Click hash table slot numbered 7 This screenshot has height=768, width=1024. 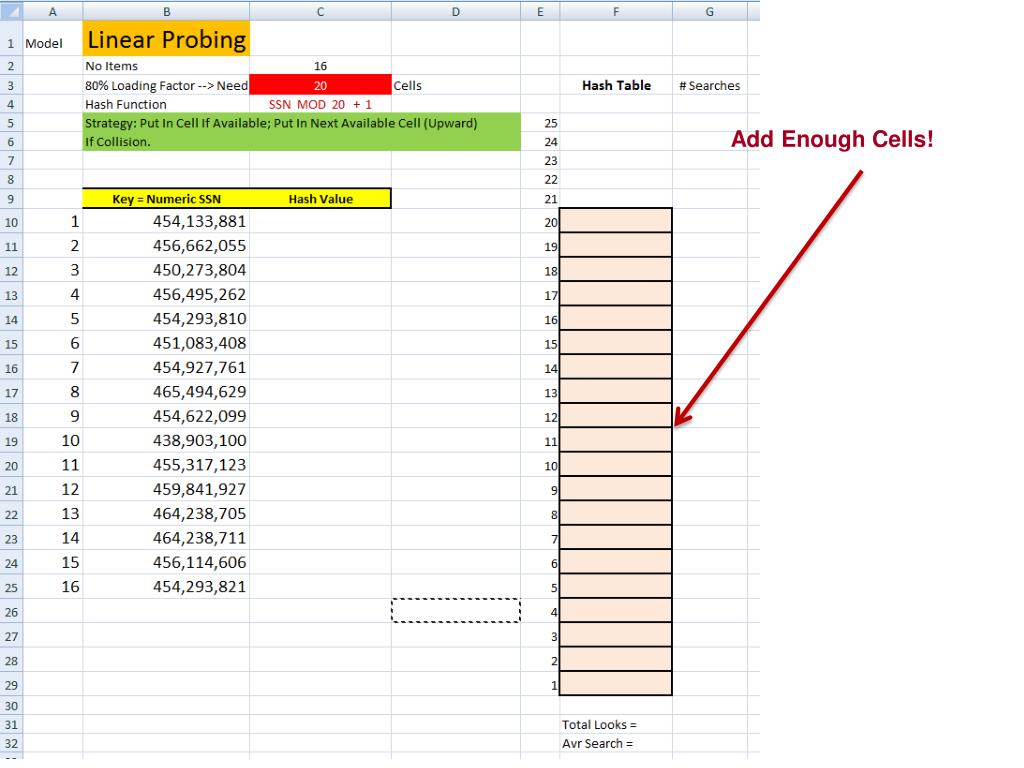click(616, 538)
